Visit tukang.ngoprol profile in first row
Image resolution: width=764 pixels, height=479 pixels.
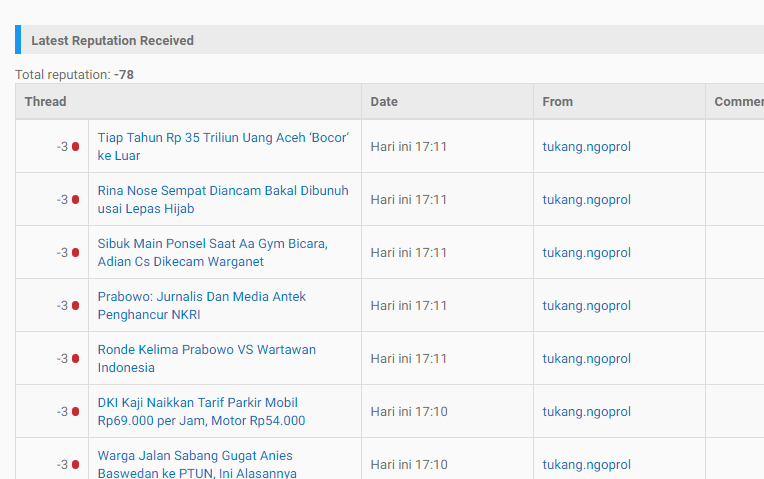click(x=587, y=147)
